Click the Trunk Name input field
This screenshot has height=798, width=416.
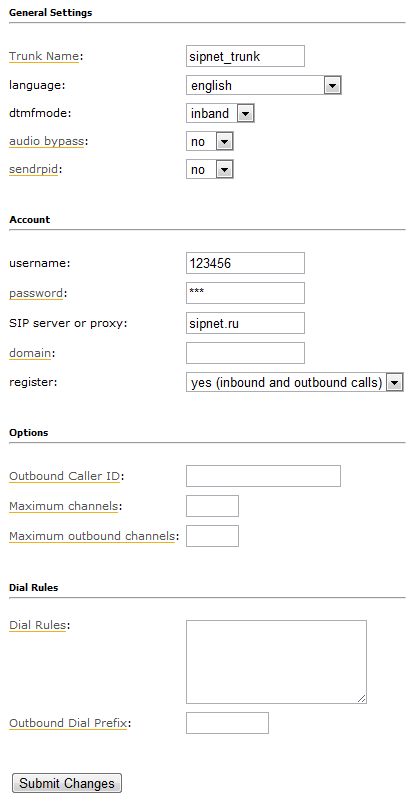click(245, 56)
